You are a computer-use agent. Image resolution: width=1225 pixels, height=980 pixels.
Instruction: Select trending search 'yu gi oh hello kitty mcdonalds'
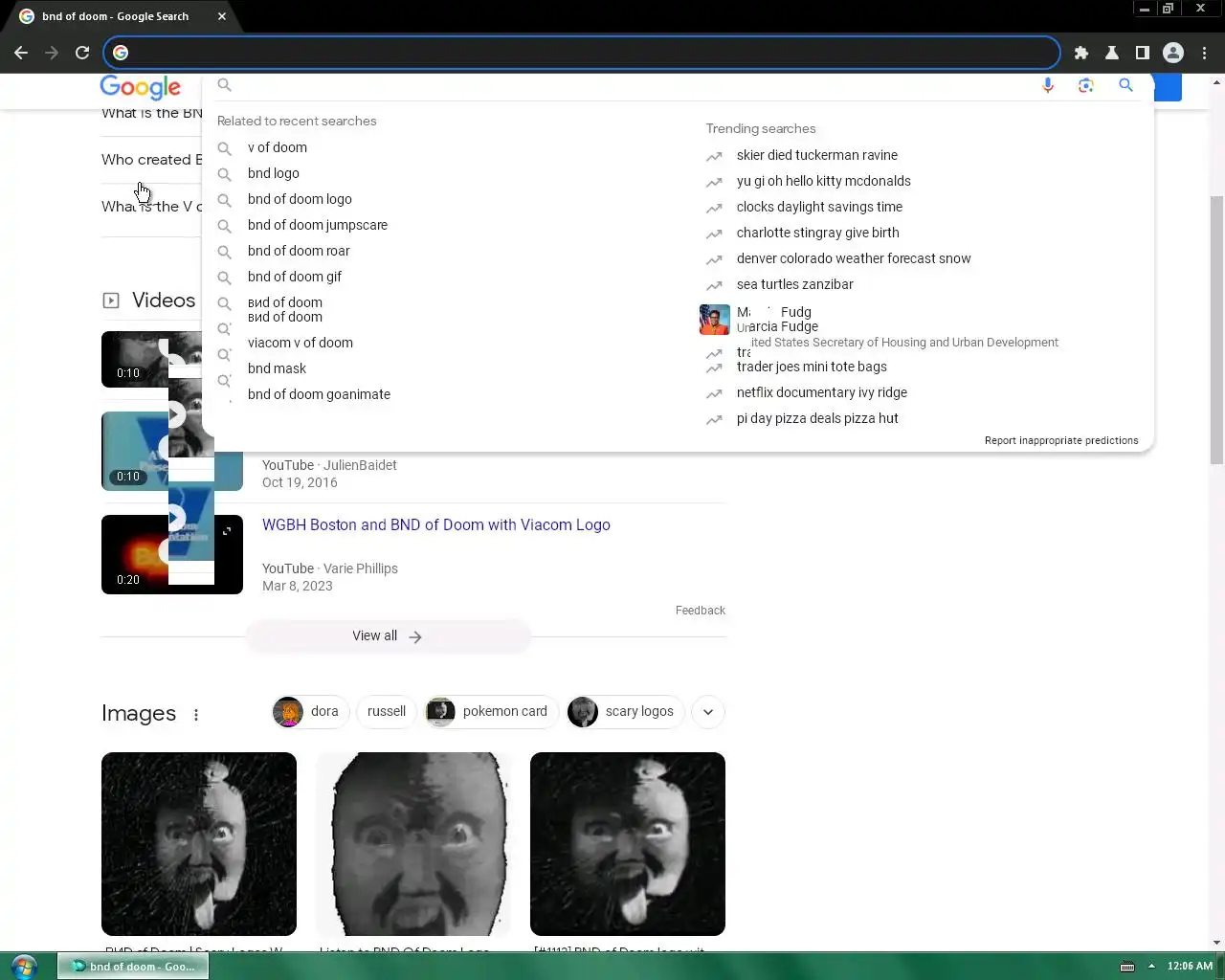pyautogui.click(x=824, y=181)
